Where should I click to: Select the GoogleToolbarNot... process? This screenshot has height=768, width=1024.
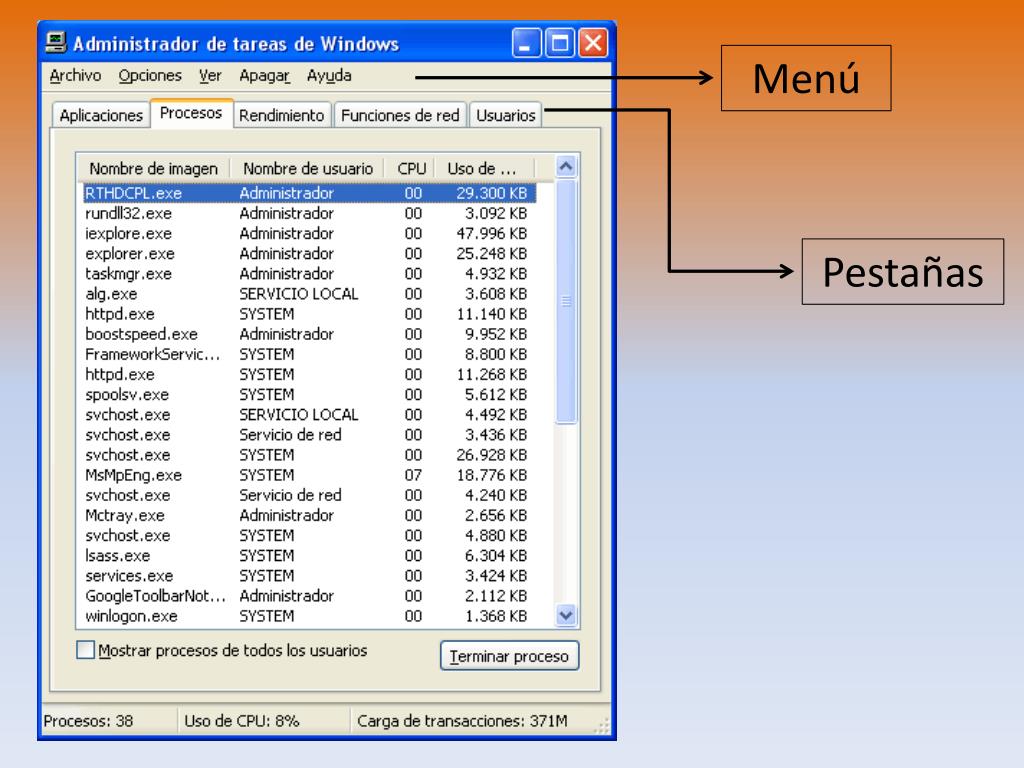point(310,596)
